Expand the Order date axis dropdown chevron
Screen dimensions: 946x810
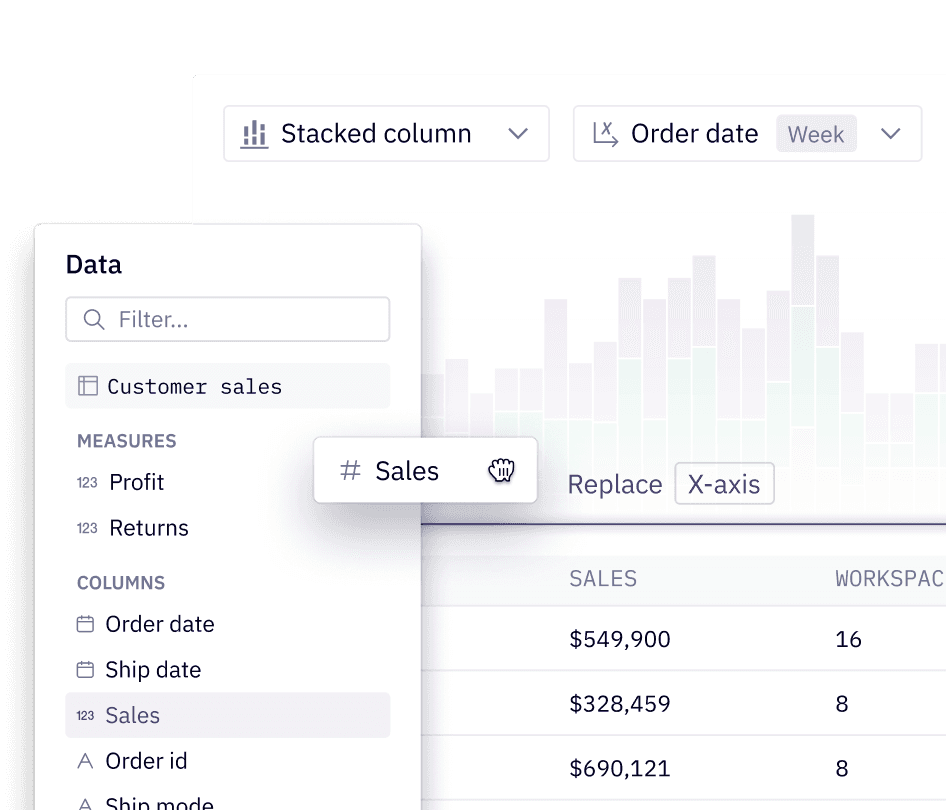click(x=891, y=134)
